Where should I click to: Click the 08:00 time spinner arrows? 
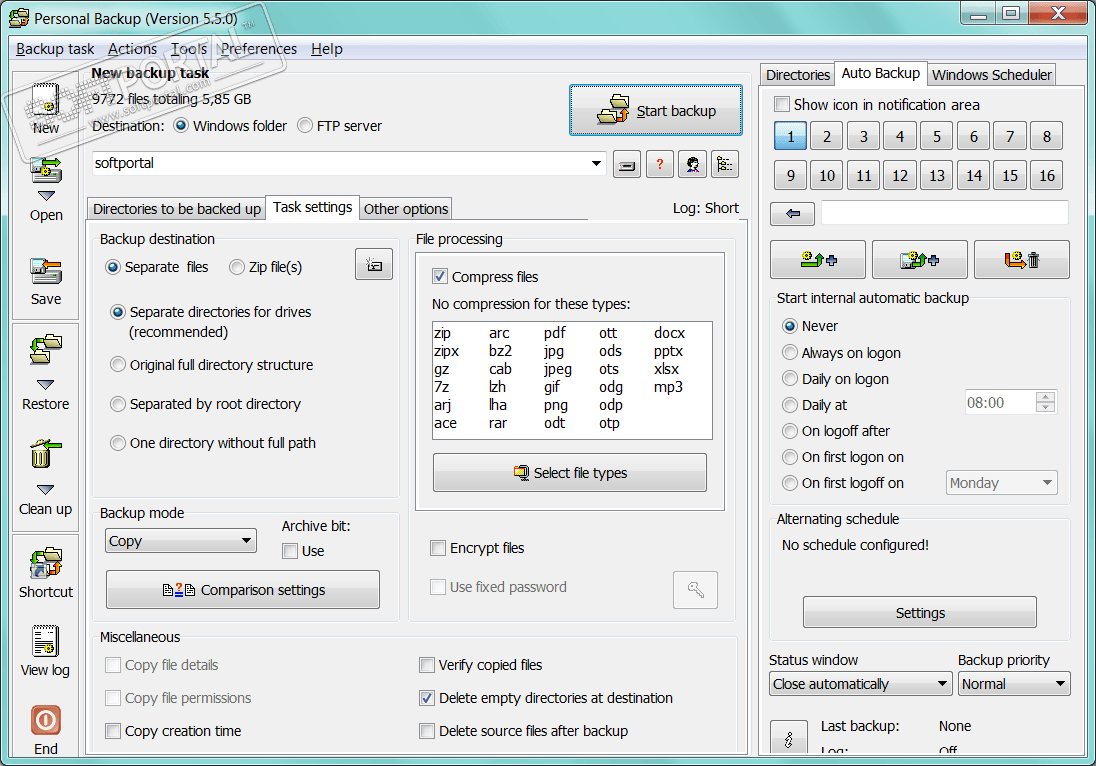pyautogui.click(x=1046, y=402)
